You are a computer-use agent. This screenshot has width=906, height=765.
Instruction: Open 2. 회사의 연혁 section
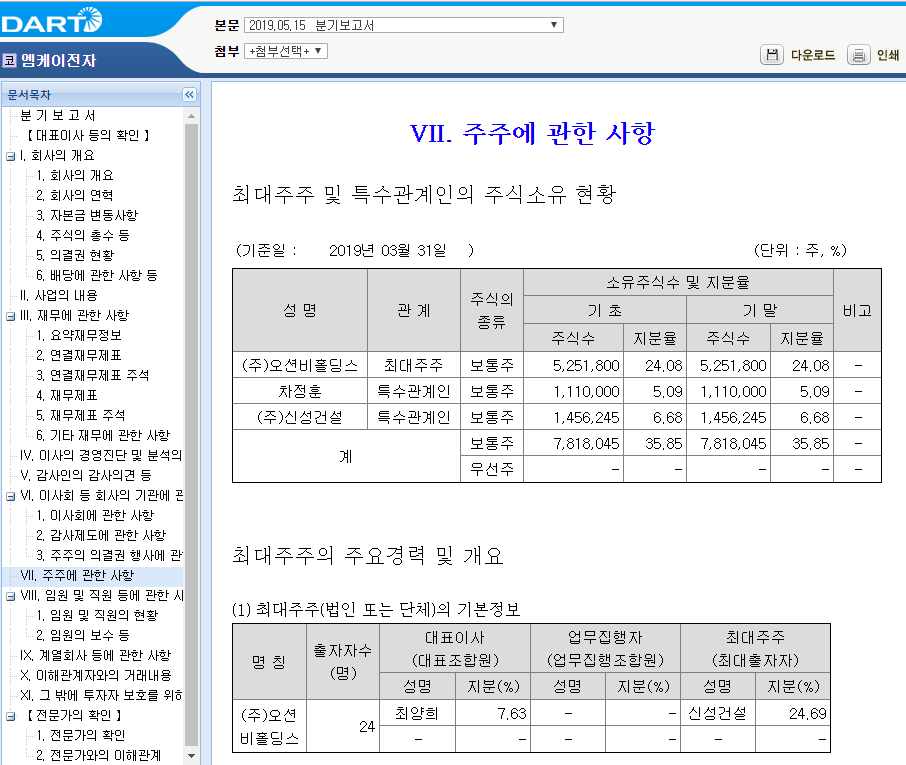point(75,195)
